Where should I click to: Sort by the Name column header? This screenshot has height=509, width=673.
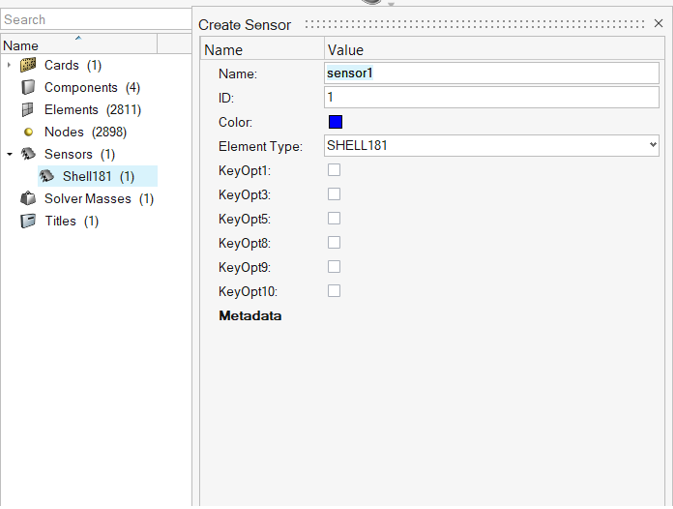78,45
